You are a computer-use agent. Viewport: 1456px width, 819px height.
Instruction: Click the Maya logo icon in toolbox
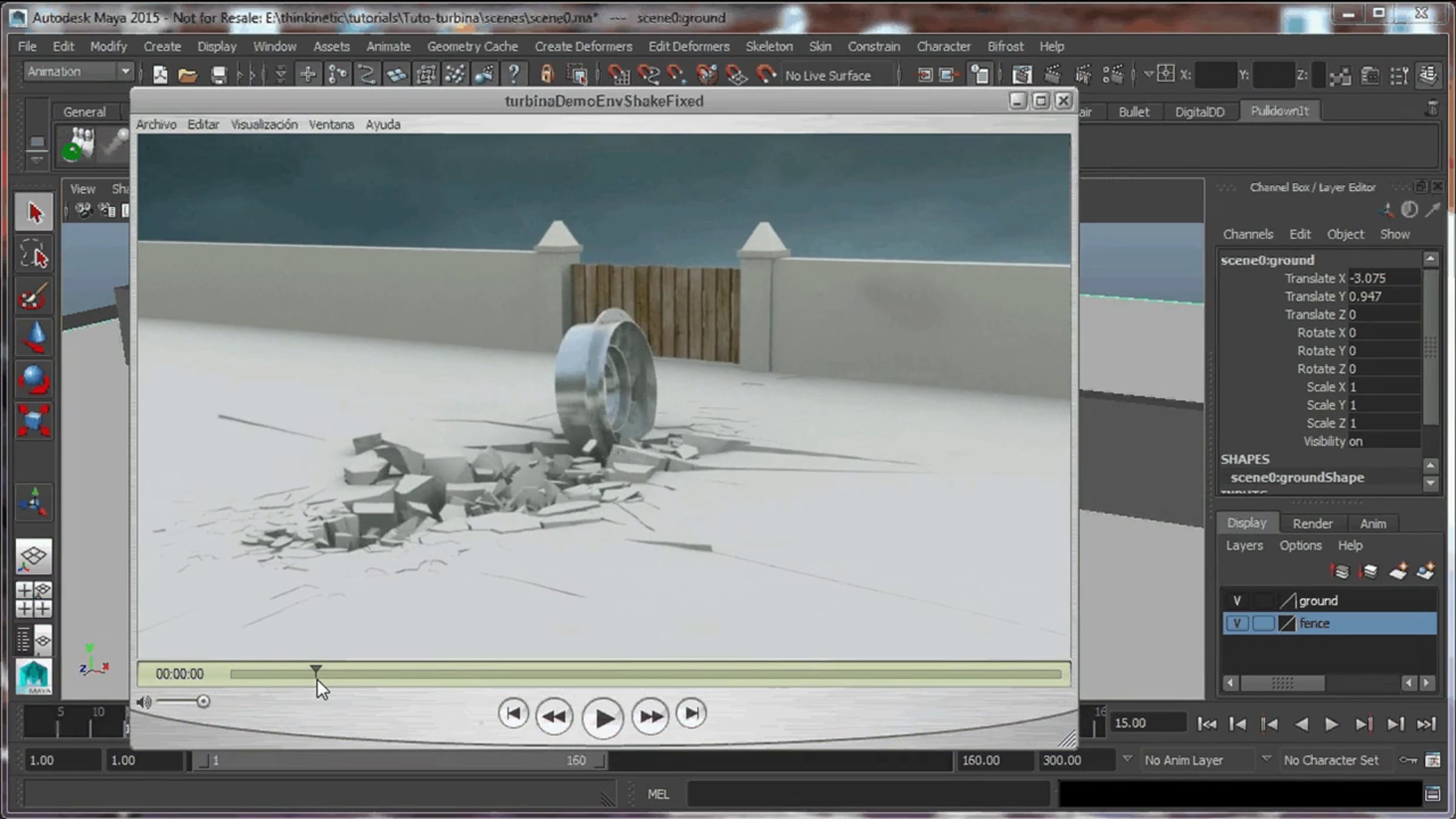coord(34,676)
